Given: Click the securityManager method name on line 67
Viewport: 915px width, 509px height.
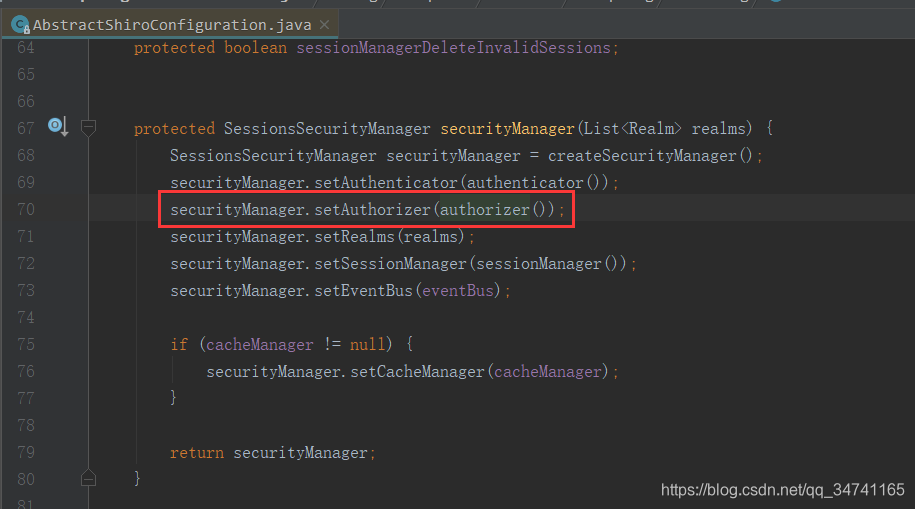Looking at the screenshot, I should coord(507,128).
